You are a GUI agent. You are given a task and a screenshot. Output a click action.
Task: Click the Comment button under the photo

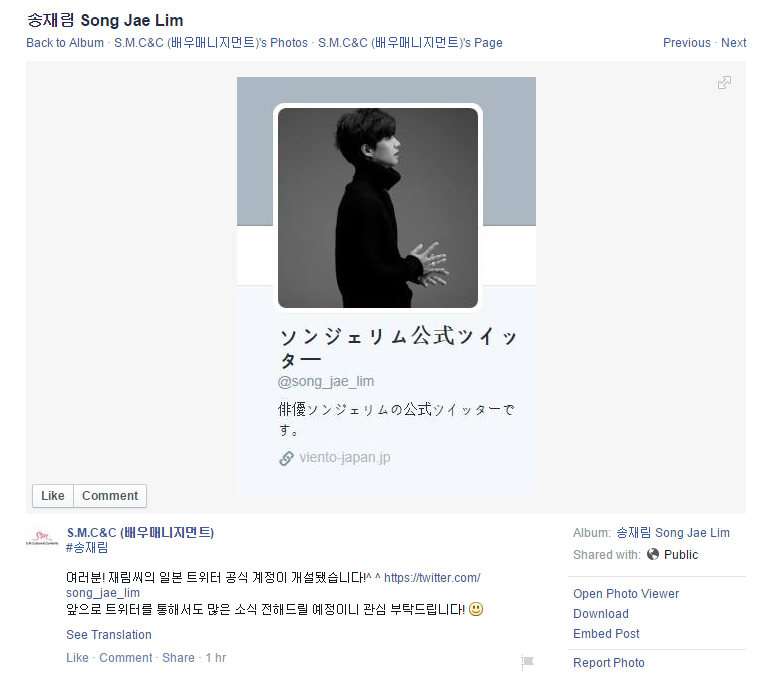[x=110, y=496]
